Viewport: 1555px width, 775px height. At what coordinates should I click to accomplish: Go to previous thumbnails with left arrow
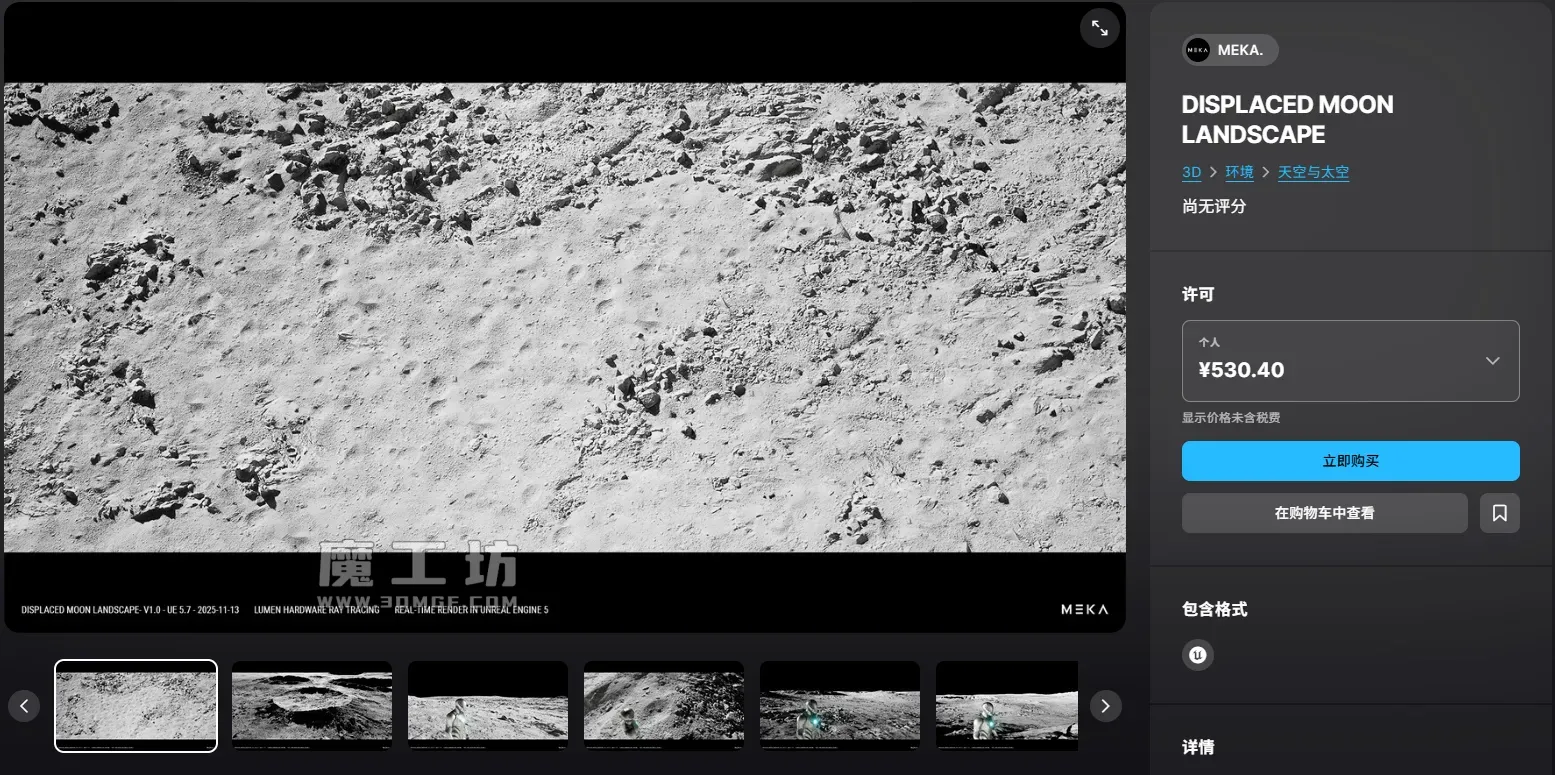24,706
